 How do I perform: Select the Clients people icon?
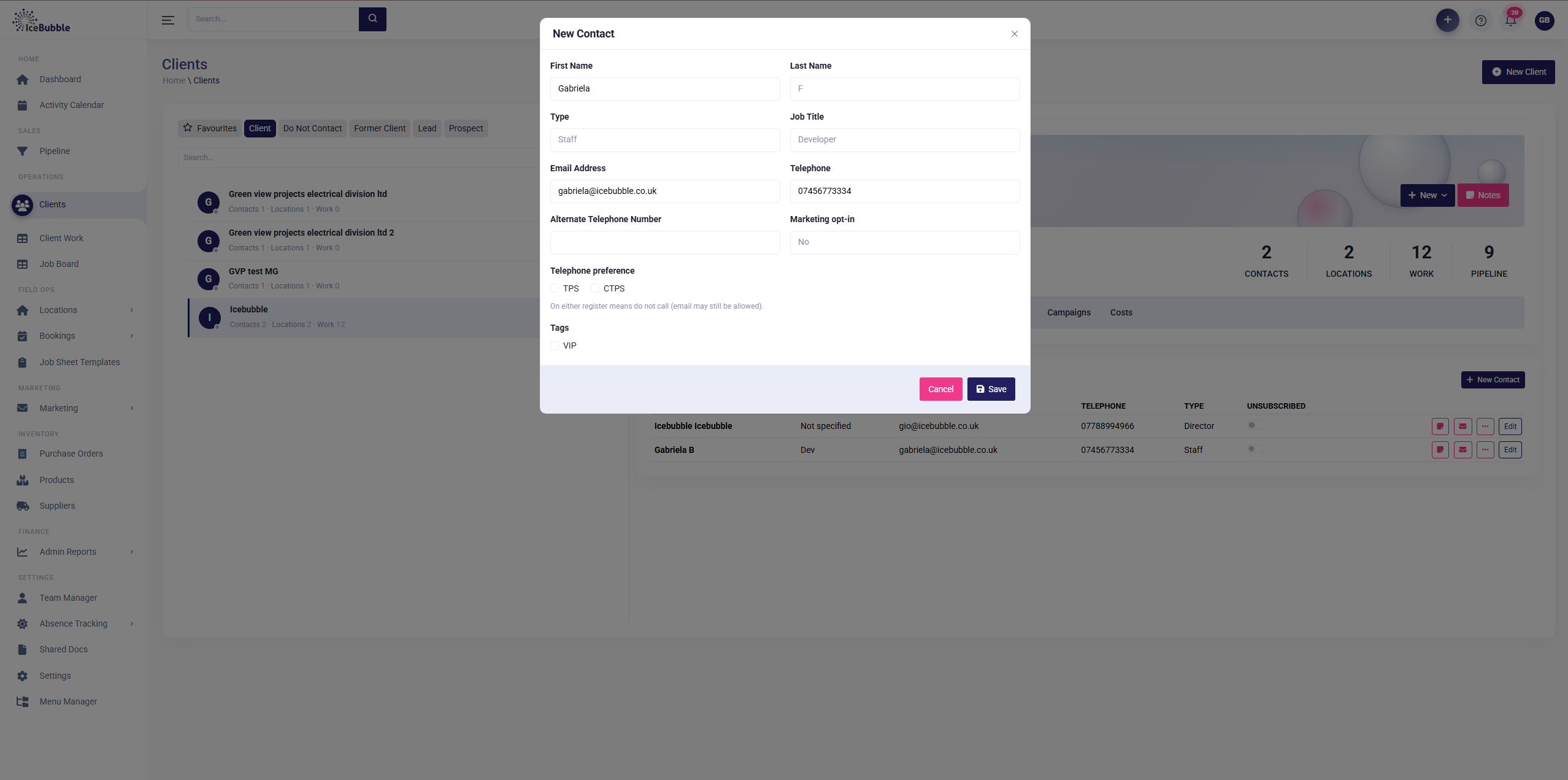click(x=23, y=205)
